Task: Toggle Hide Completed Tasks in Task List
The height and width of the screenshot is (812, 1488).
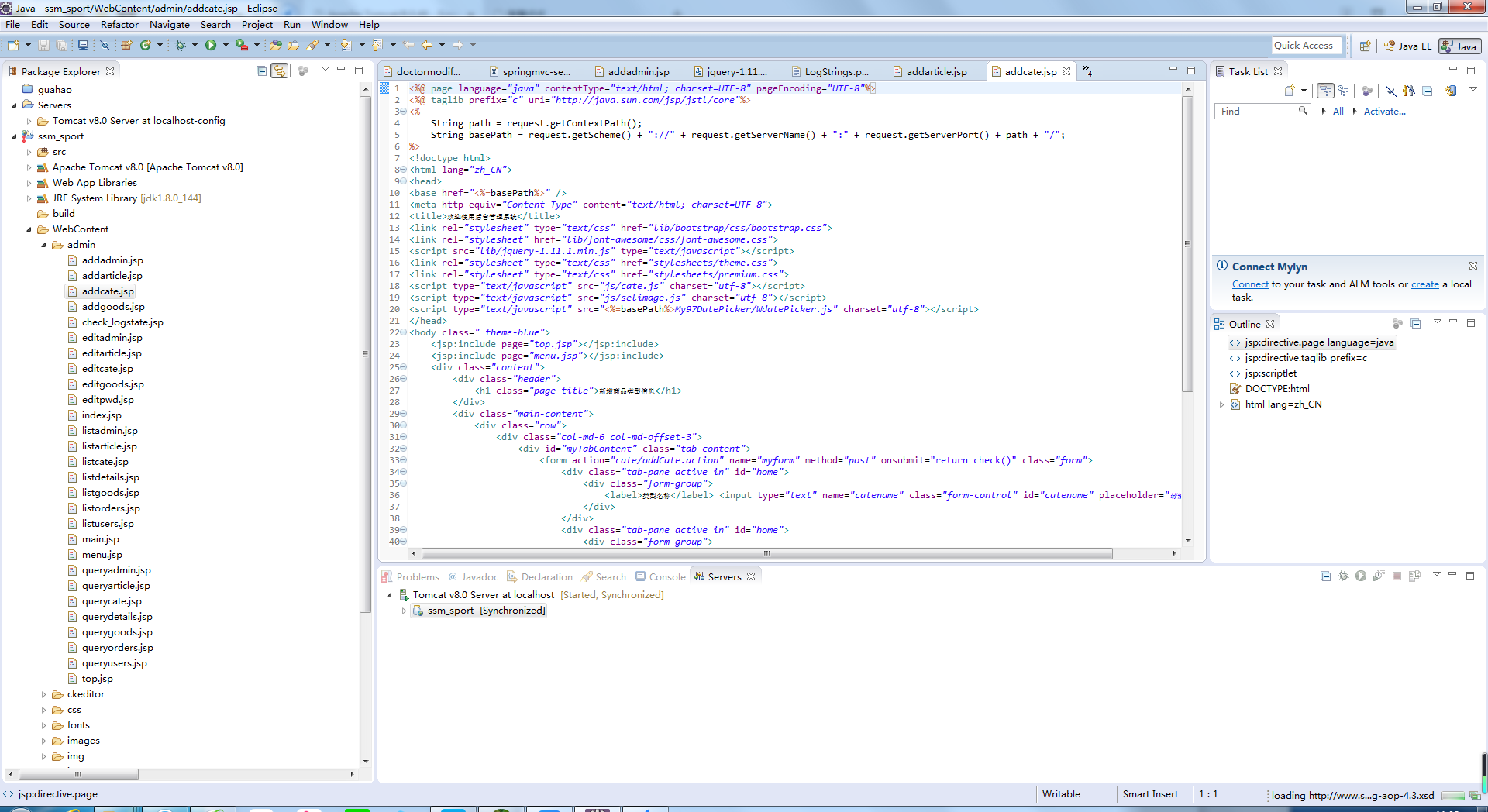Action: (x=1390, y=91)
